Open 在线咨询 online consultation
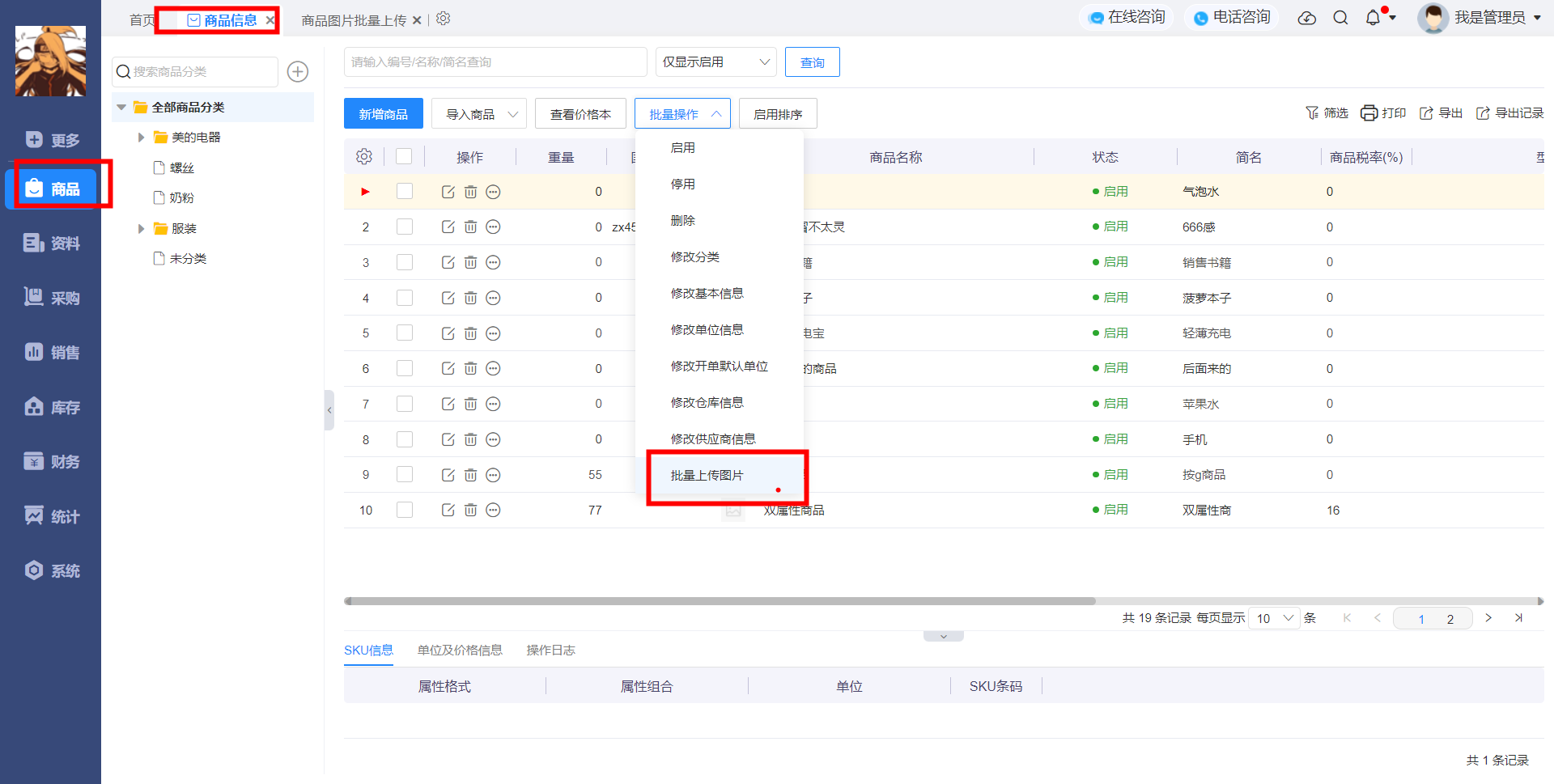Screen dimensions: 1554x784 [1127, 18]
